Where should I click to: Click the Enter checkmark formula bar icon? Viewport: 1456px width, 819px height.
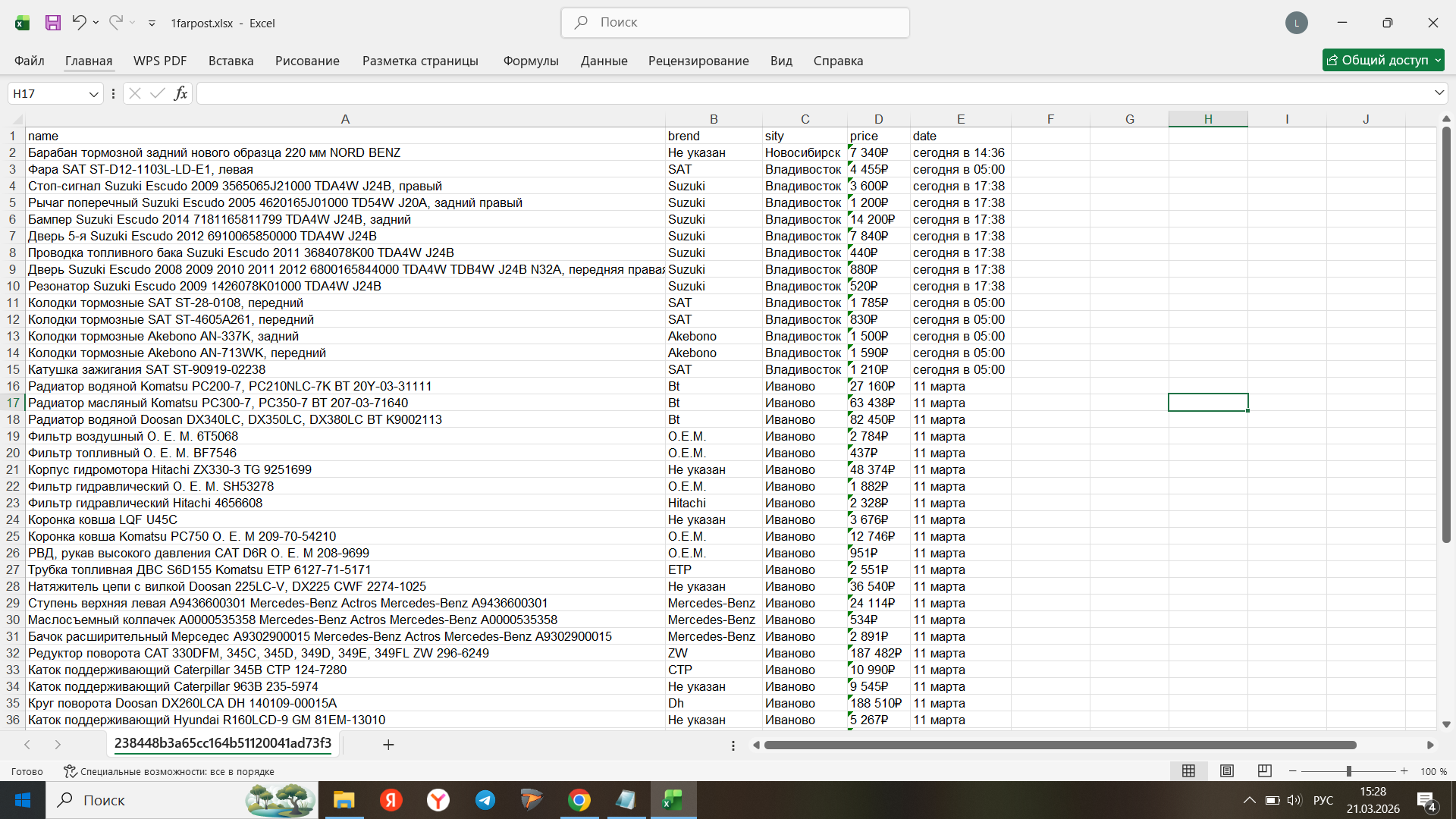click(x=158, y=93)
